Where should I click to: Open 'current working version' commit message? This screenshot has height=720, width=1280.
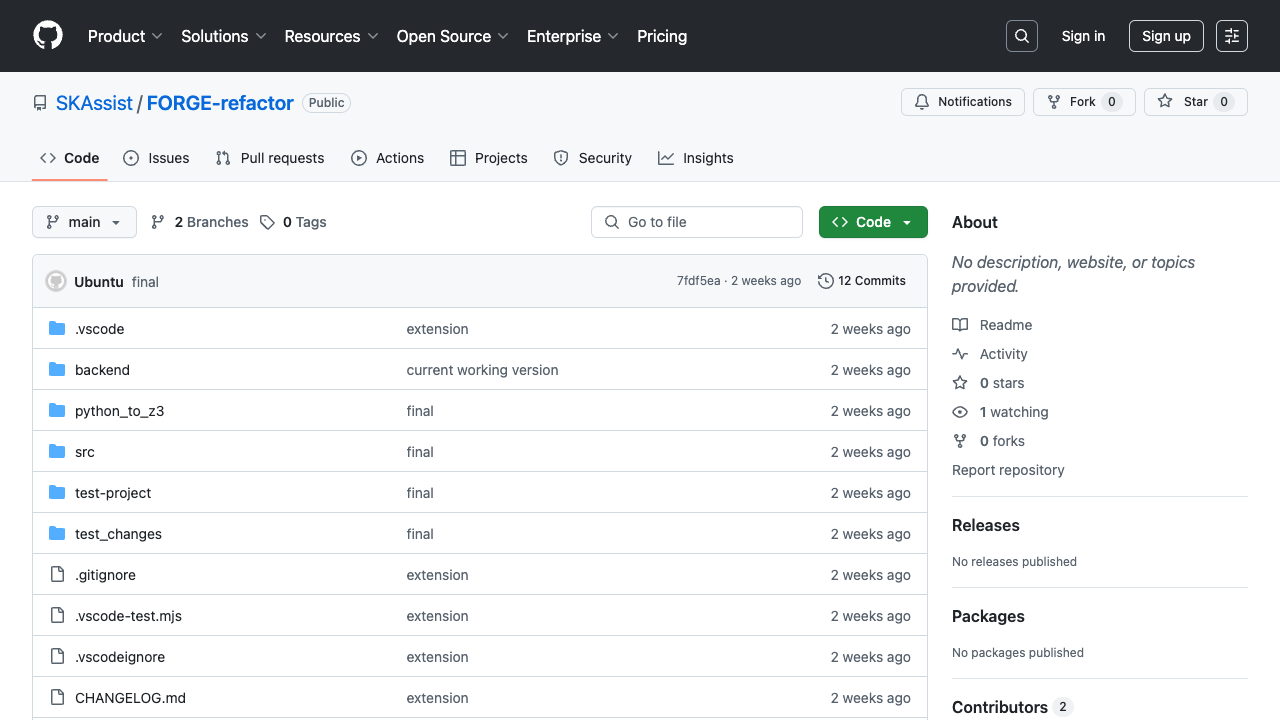point(483,370)
